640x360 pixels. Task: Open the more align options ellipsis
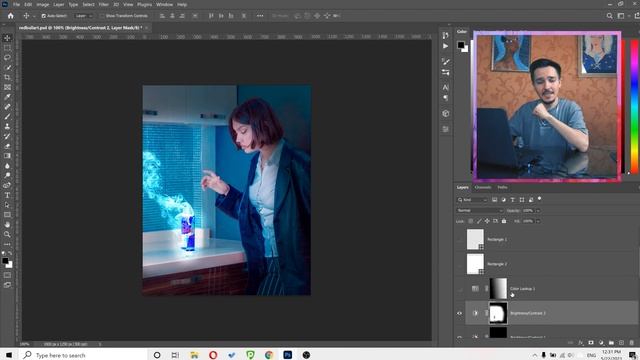tap(260, 16)
